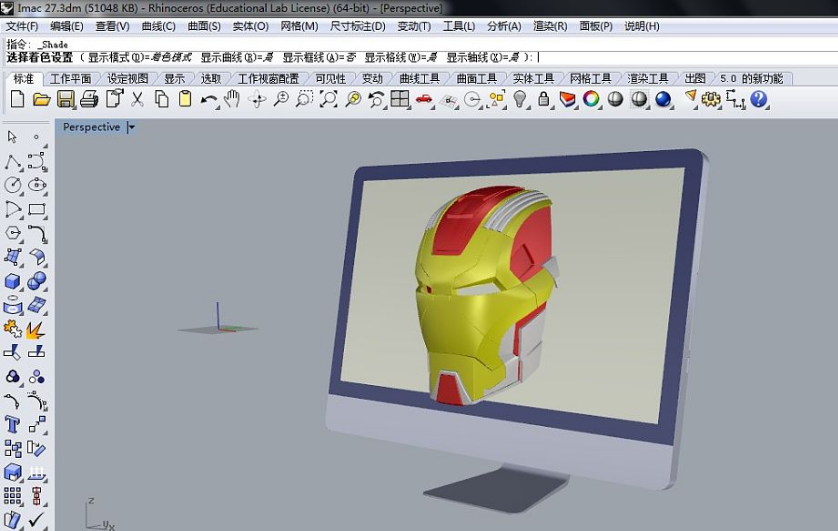This screenshot has width=838, height=531.
Task: Select the Ellipse tool in sidebar
Action: (37, 185)
